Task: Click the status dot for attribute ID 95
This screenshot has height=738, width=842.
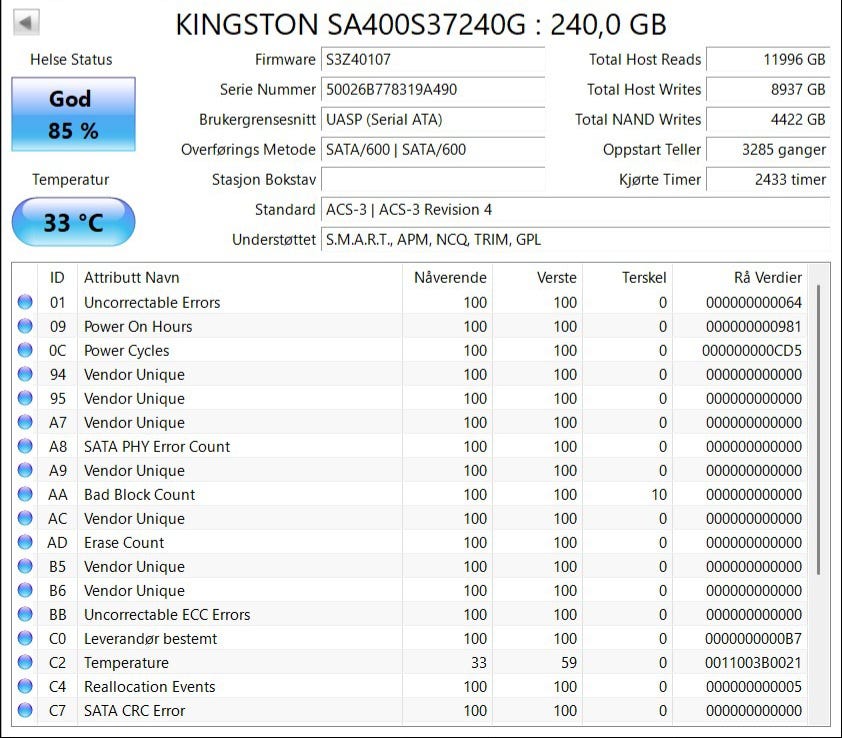Action: (x=25, y=398)
